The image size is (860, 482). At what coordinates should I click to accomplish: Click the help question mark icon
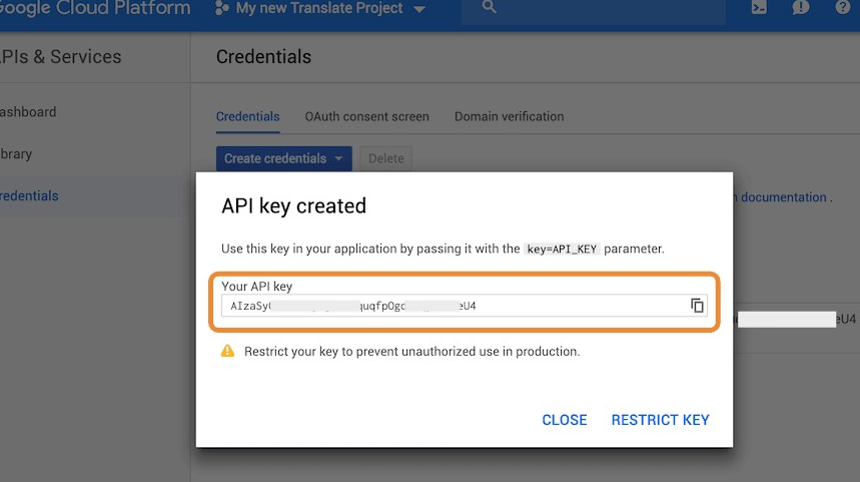[842, 8]
